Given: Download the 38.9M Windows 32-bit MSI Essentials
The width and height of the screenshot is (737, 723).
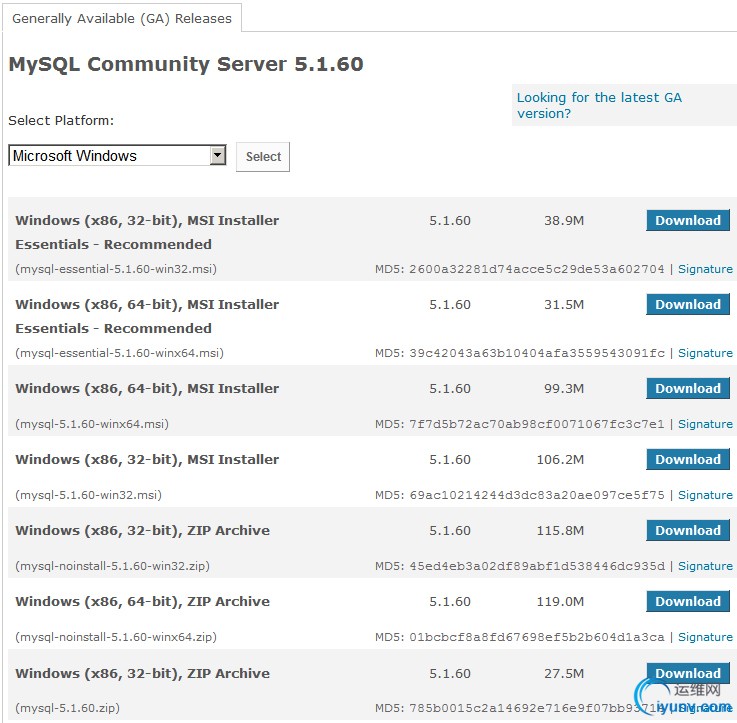Looking at the screenshot, I should 688,220.
